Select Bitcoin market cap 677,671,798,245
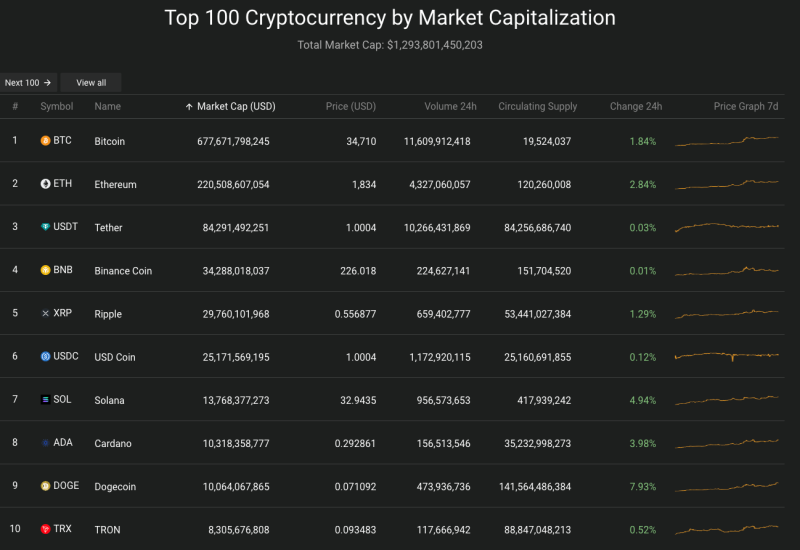This screenshot has width=800, height=550. point(233,141)
